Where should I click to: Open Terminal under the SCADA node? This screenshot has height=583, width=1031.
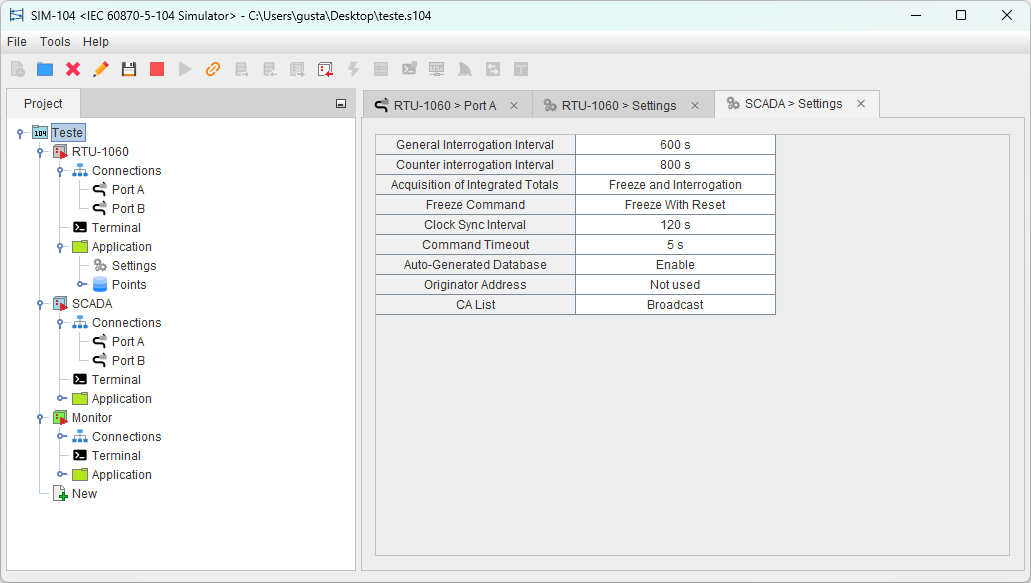pyautogui.click(x=116, y=380)
